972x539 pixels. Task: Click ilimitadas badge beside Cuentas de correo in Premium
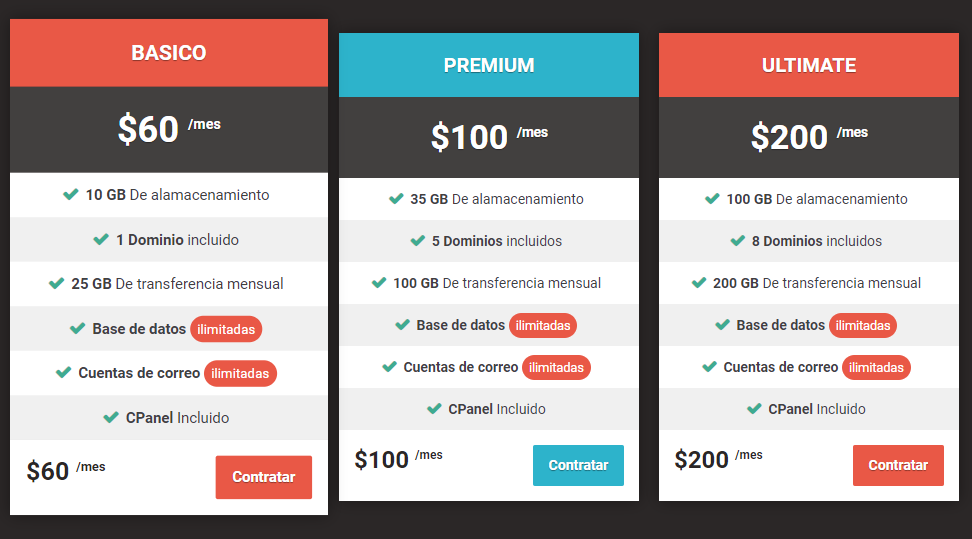[x=556, y=367]
